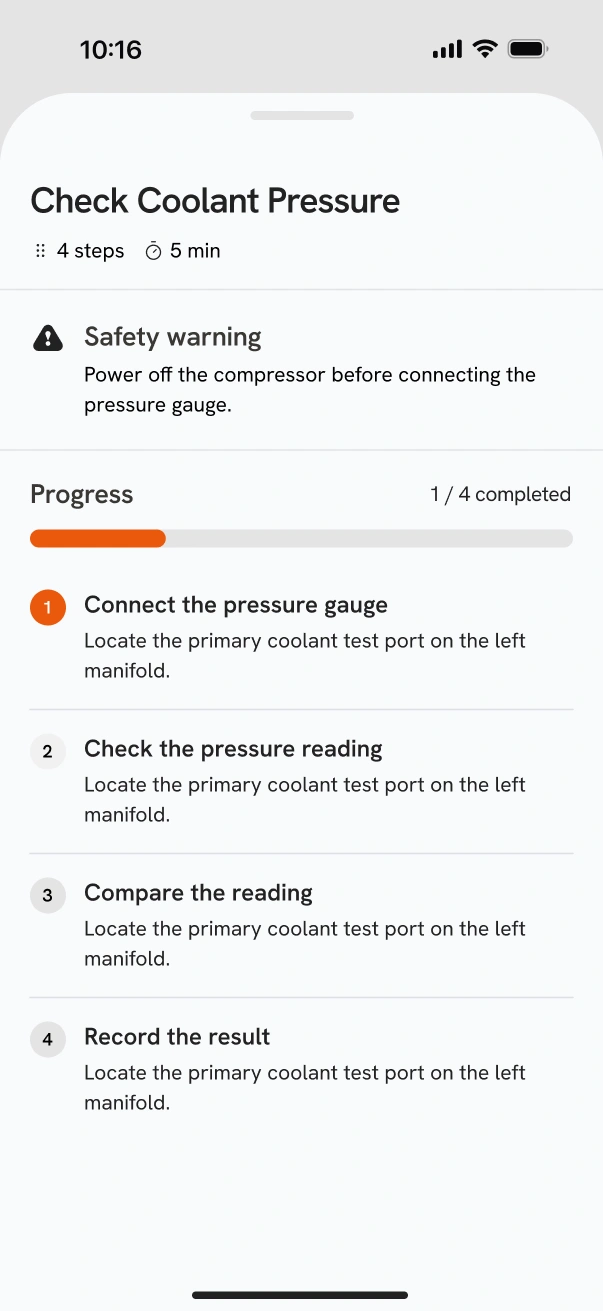Tap the "1 / 4 completed" label
This screenshot has height=1311, width=603.
(x=501, y=494)
